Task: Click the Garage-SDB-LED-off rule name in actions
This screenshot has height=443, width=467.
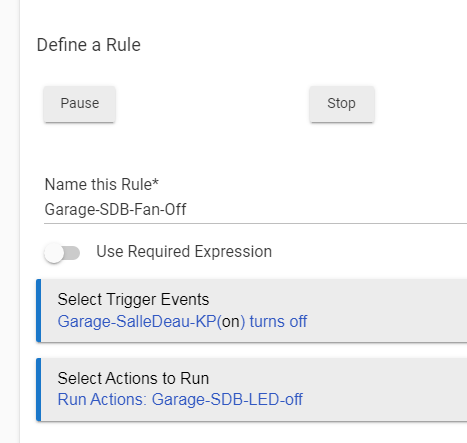Action: coord(227,399)
